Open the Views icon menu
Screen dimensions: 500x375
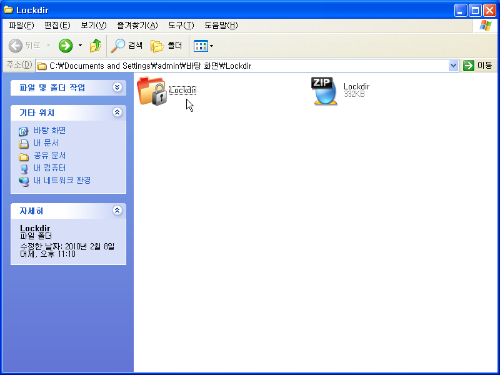(x=201, y=46)
